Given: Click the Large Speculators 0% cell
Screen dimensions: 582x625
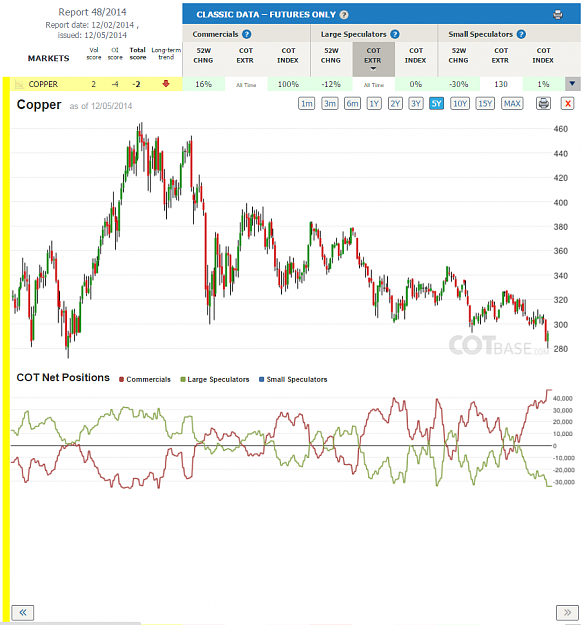Looking at the screenshot, I should tap(416, 84).
